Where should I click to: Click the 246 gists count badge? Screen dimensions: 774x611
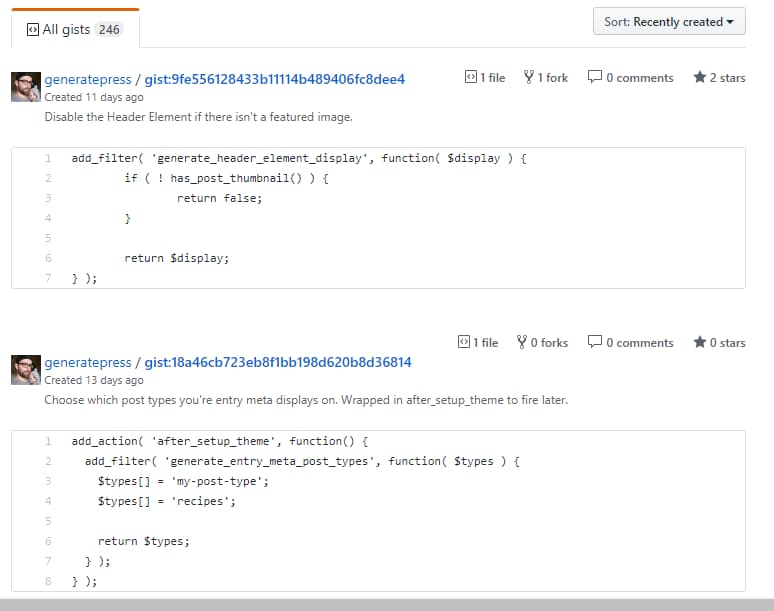109,30
